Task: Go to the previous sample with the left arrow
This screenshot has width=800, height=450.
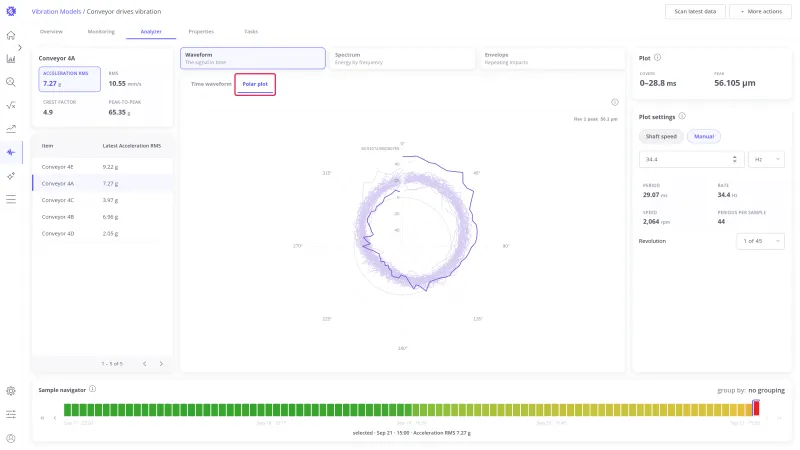Action: click(55, 418)
